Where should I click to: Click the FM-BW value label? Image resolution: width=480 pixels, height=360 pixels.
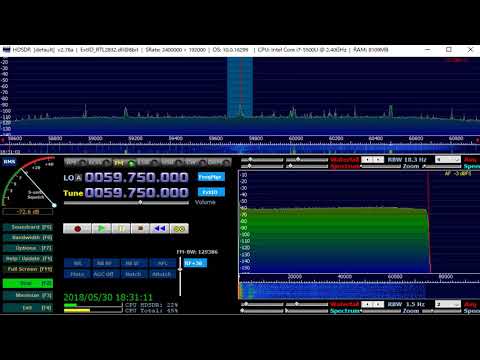pyautogui.click(x=197, y=252)
